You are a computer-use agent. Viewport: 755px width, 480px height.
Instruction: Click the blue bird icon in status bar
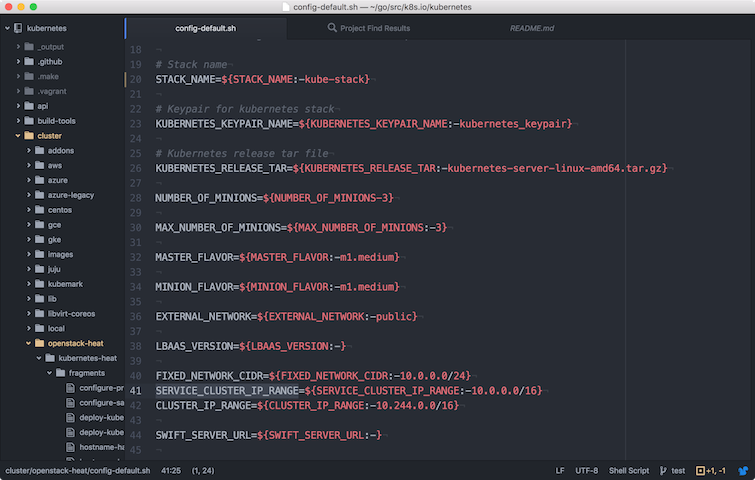[x=743, y=470]
